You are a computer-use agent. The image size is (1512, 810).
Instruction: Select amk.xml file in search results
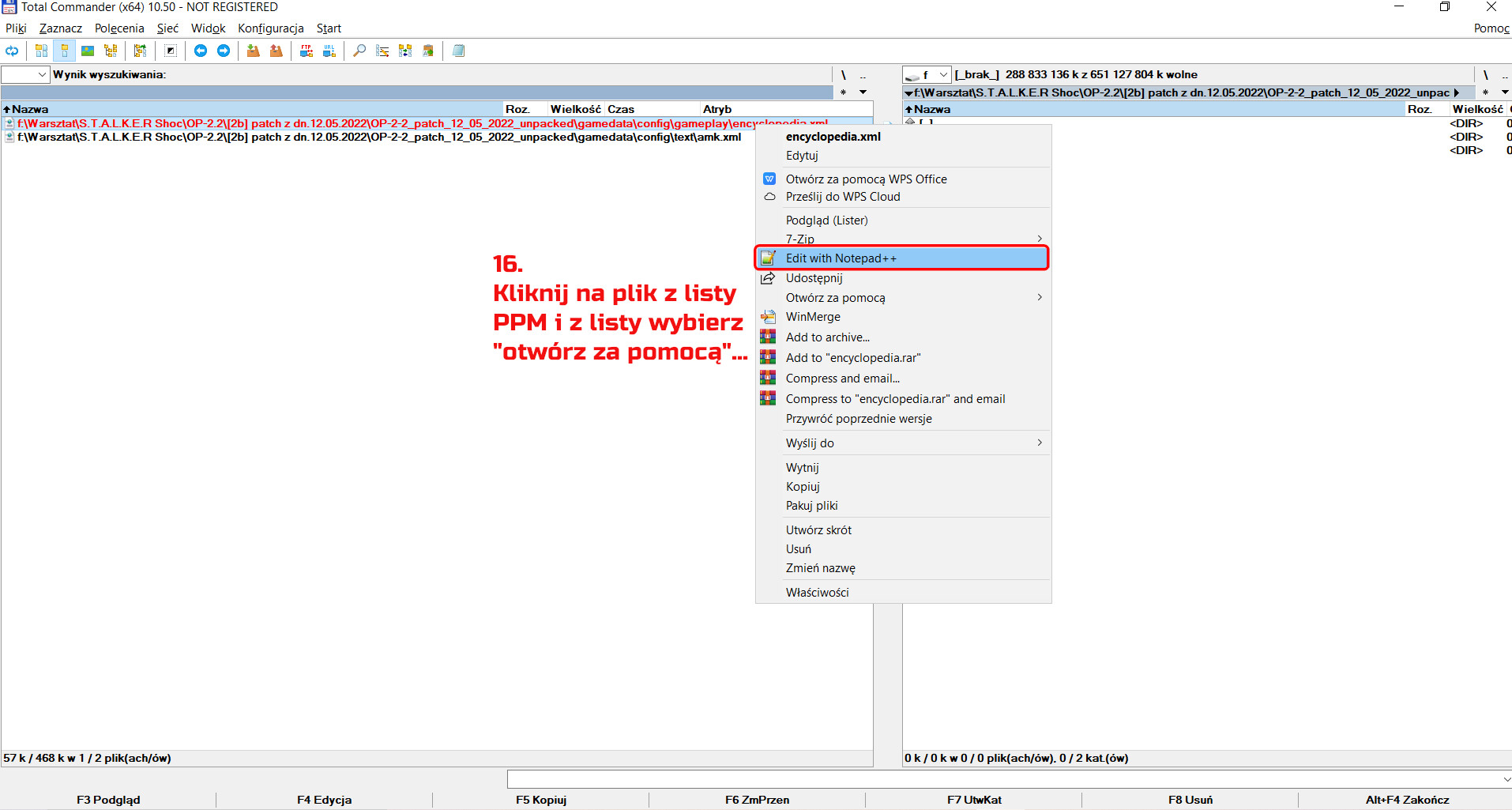click(x=379, y=137)
